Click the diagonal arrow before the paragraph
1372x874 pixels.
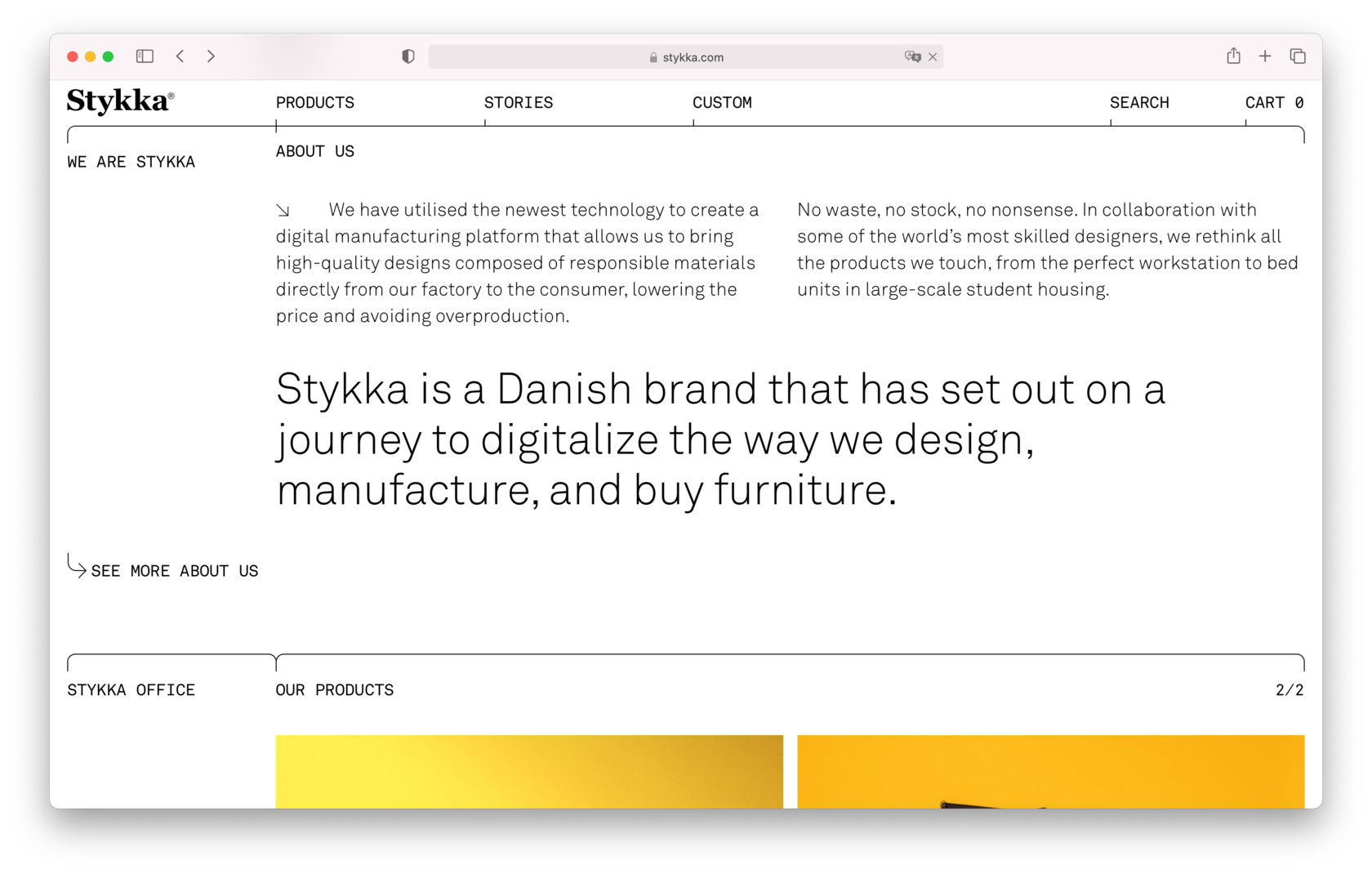point(283,211)
